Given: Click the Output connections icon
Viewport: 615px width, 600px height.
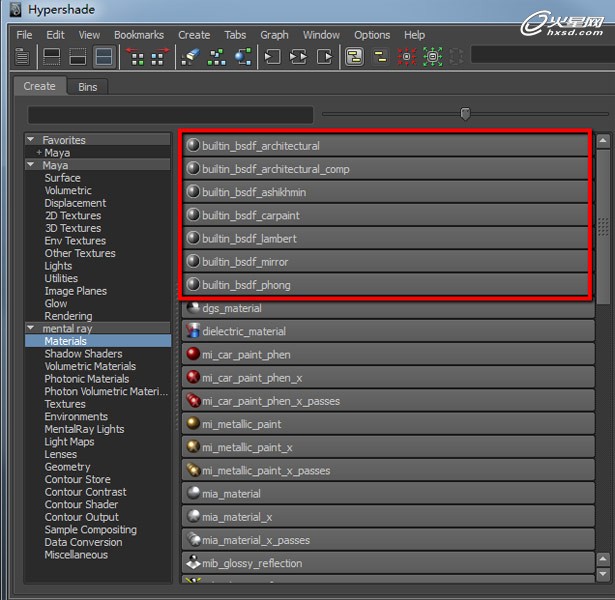Looking at the screenshot, I should point(325,57).
